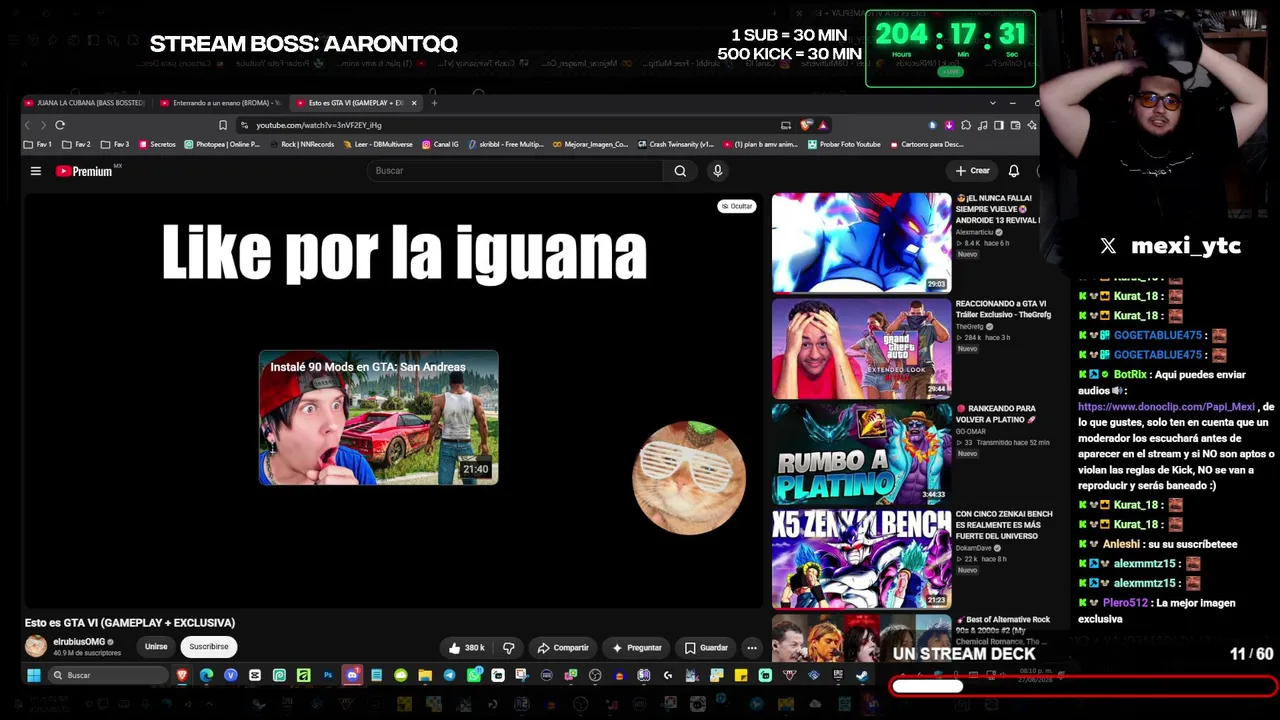This screenshot has width=1280, height=720.
Task: Open RUMBO A PLATINO live stream thumbnail
Action: click(x=861, y=454)
